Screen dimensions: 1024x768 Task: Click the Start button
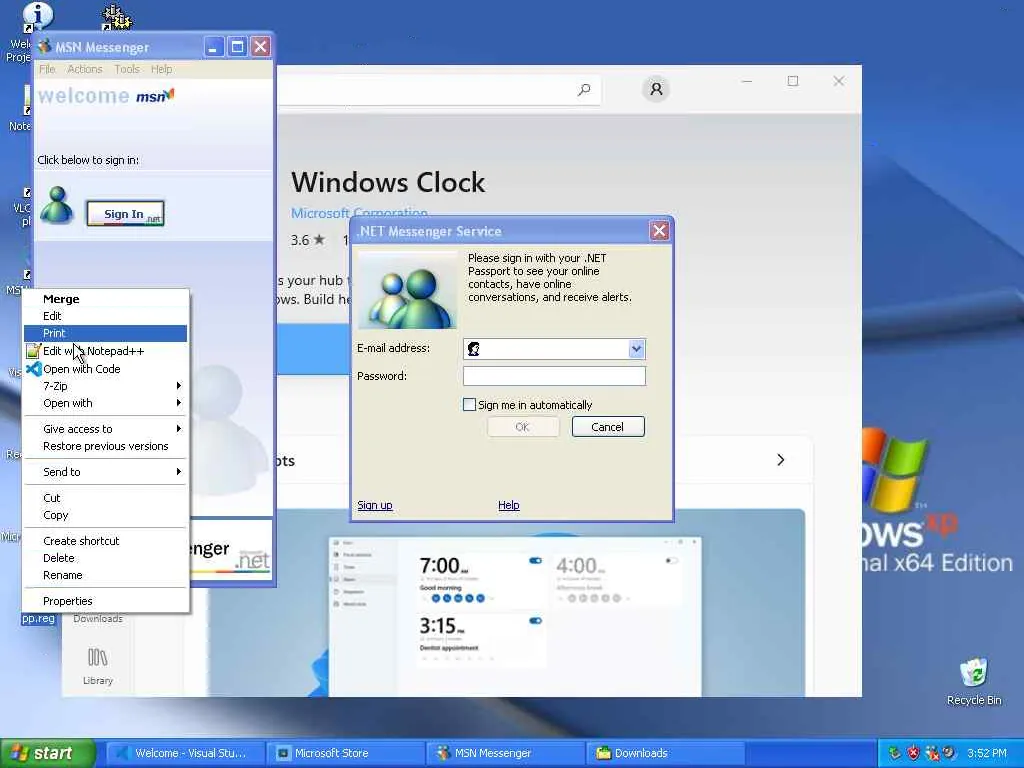[x=48, y=753]
